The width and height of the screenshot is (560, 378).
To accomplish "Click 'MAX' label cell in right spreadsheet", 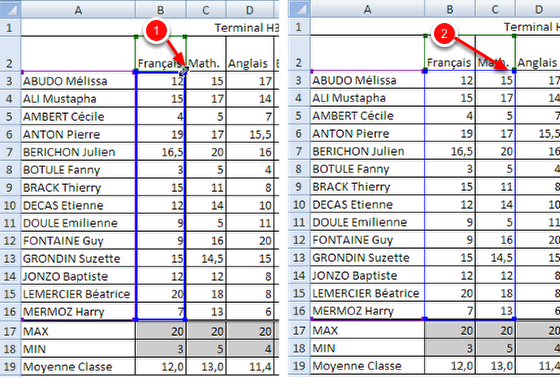I will click(368, 330).
